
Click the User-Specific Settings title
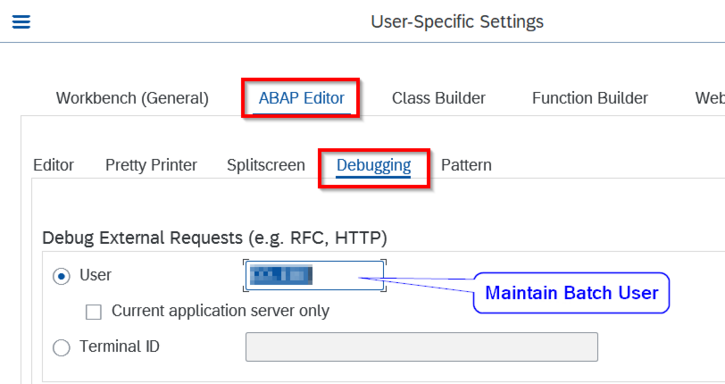point(457,22)
